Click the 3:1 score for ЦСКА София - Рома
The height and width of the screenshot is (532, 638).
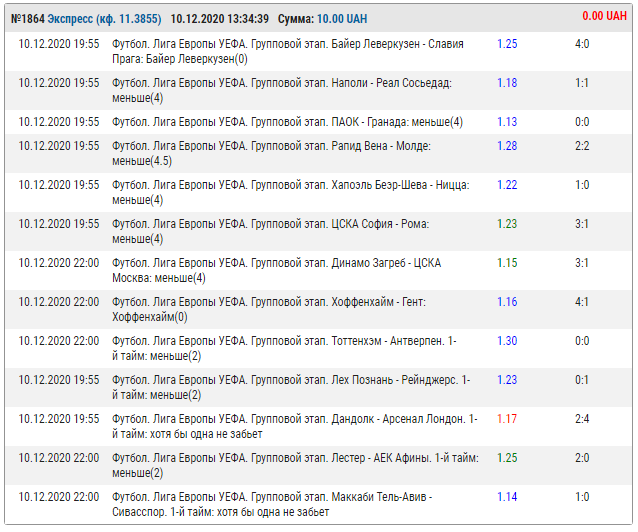pos(582,223)
